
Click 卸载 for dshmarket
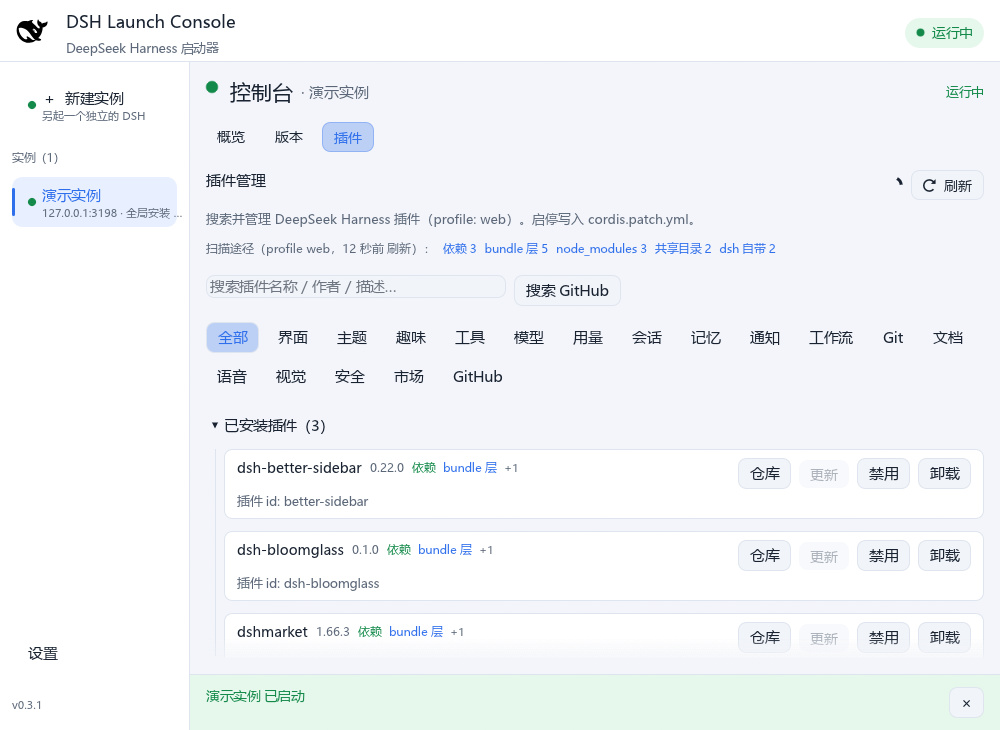click(945, 638)
